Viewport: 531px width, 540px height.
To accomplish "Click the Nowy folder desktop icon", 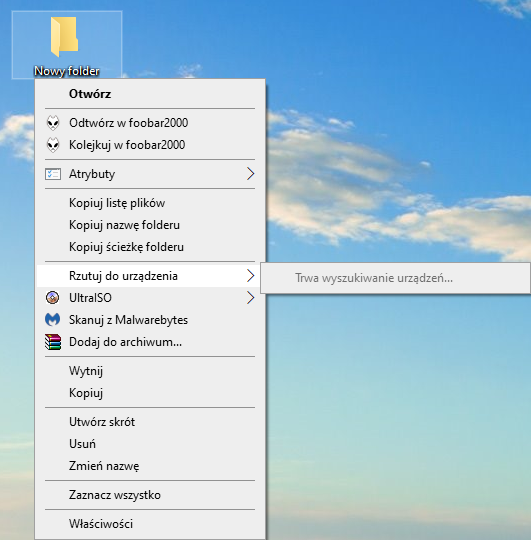I will pyautogui.click(x=67, y=45).
